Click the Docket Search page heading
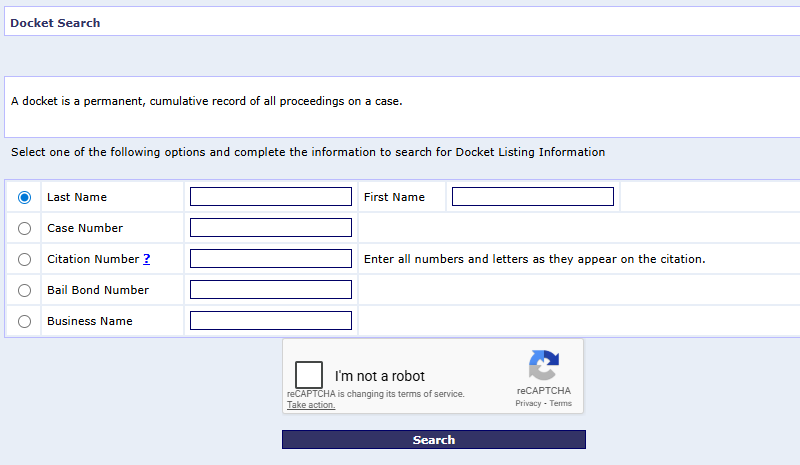 [x=55, y=22]
